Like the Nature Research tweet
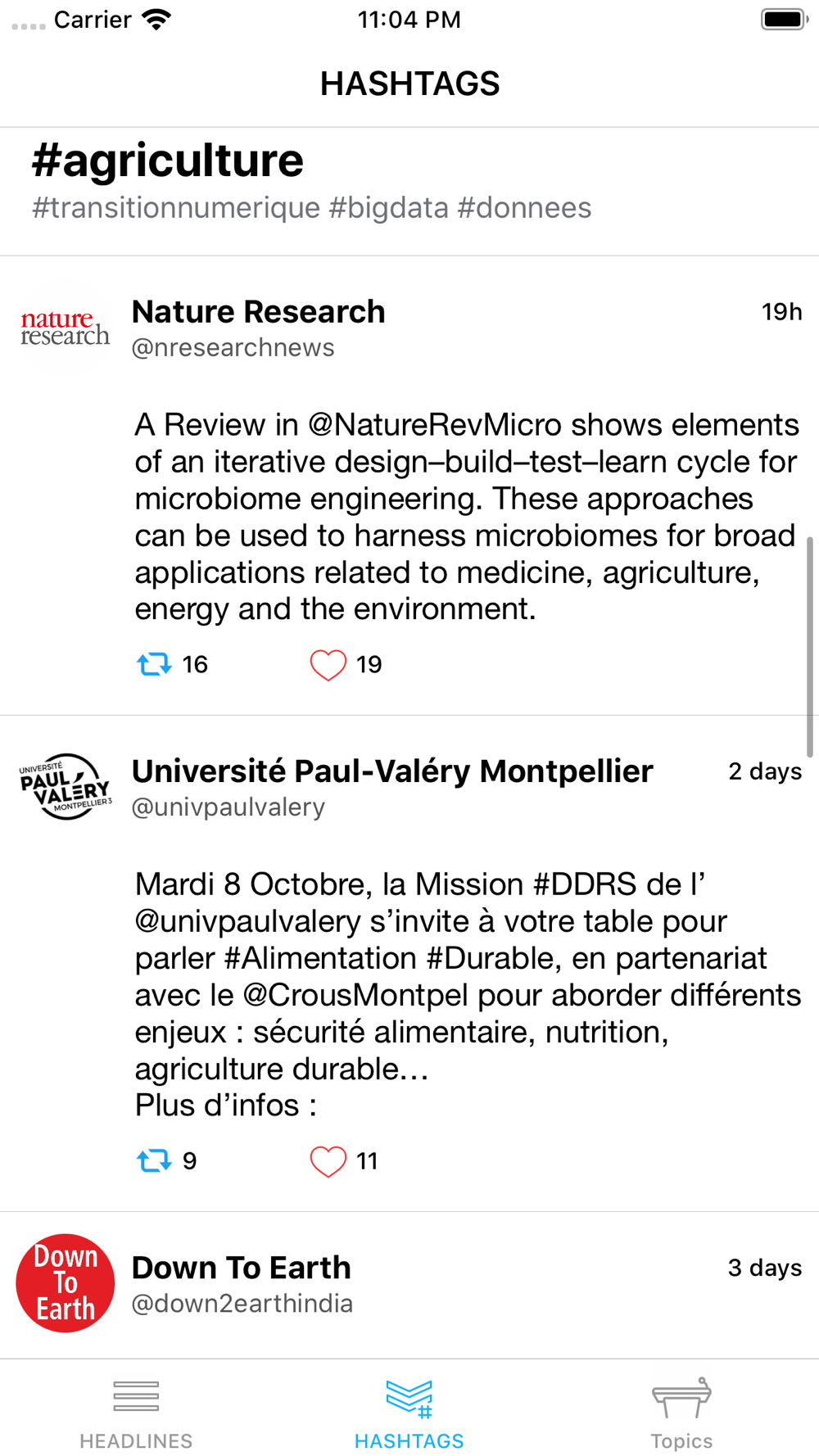This screenshot has height=1456, width=819. pyautogui.click(x=328, y=665)
